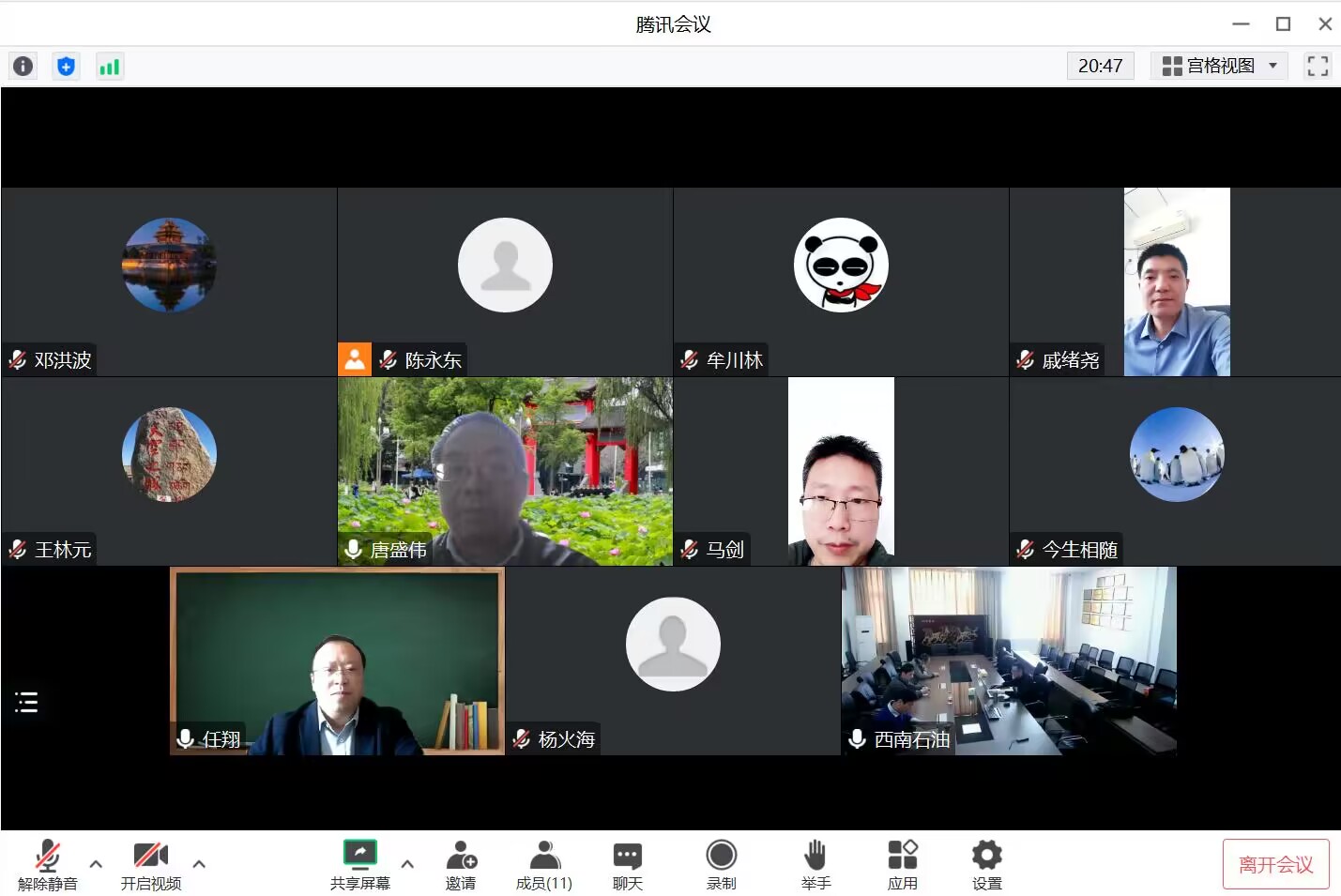Image resolution: width=1341 pixels, height=896 pixels.
Task: Select 今生相随's penguin avatar
Action: point(1177,454)
